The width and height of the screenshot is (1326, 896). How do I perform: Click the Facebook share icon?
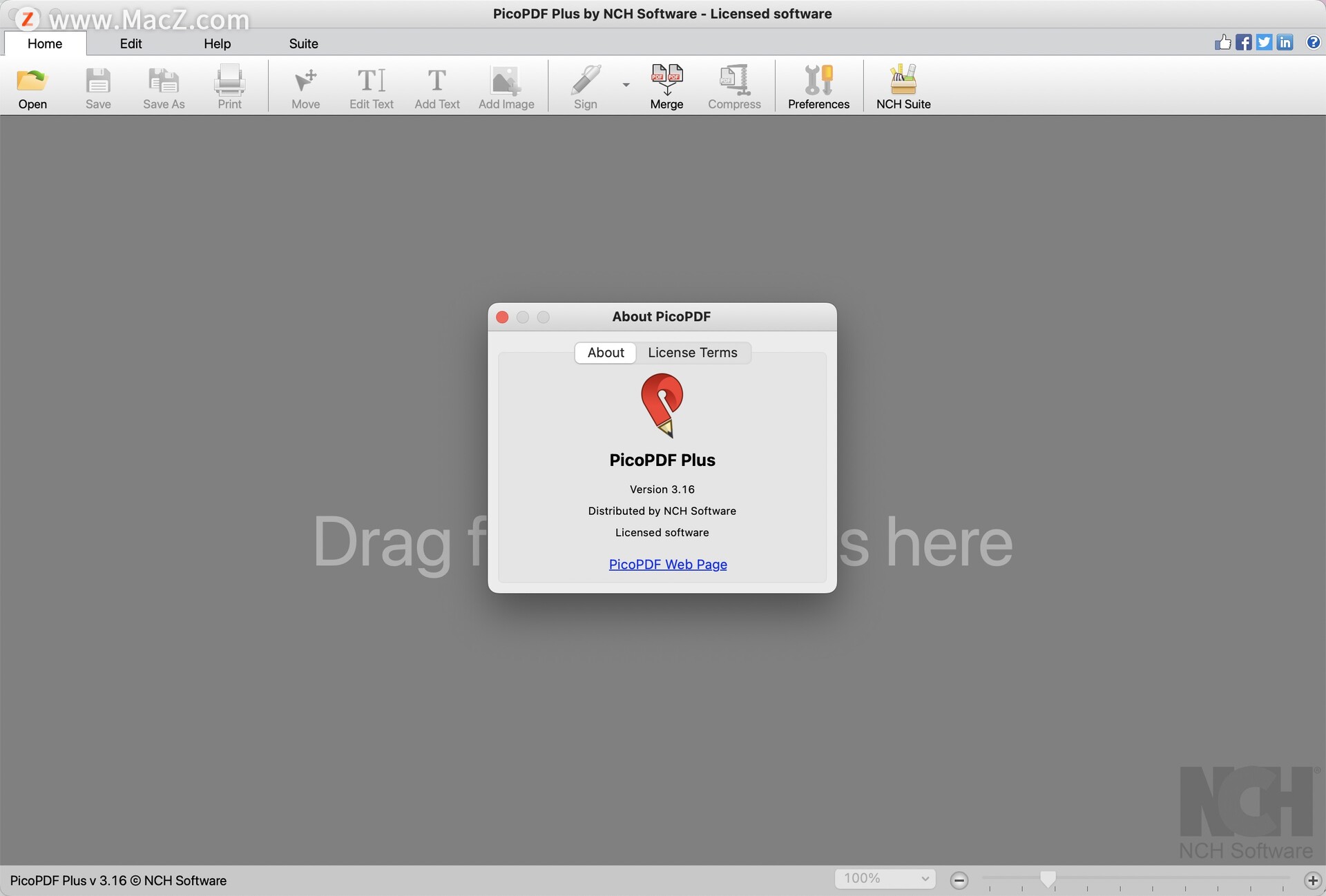1243,43
